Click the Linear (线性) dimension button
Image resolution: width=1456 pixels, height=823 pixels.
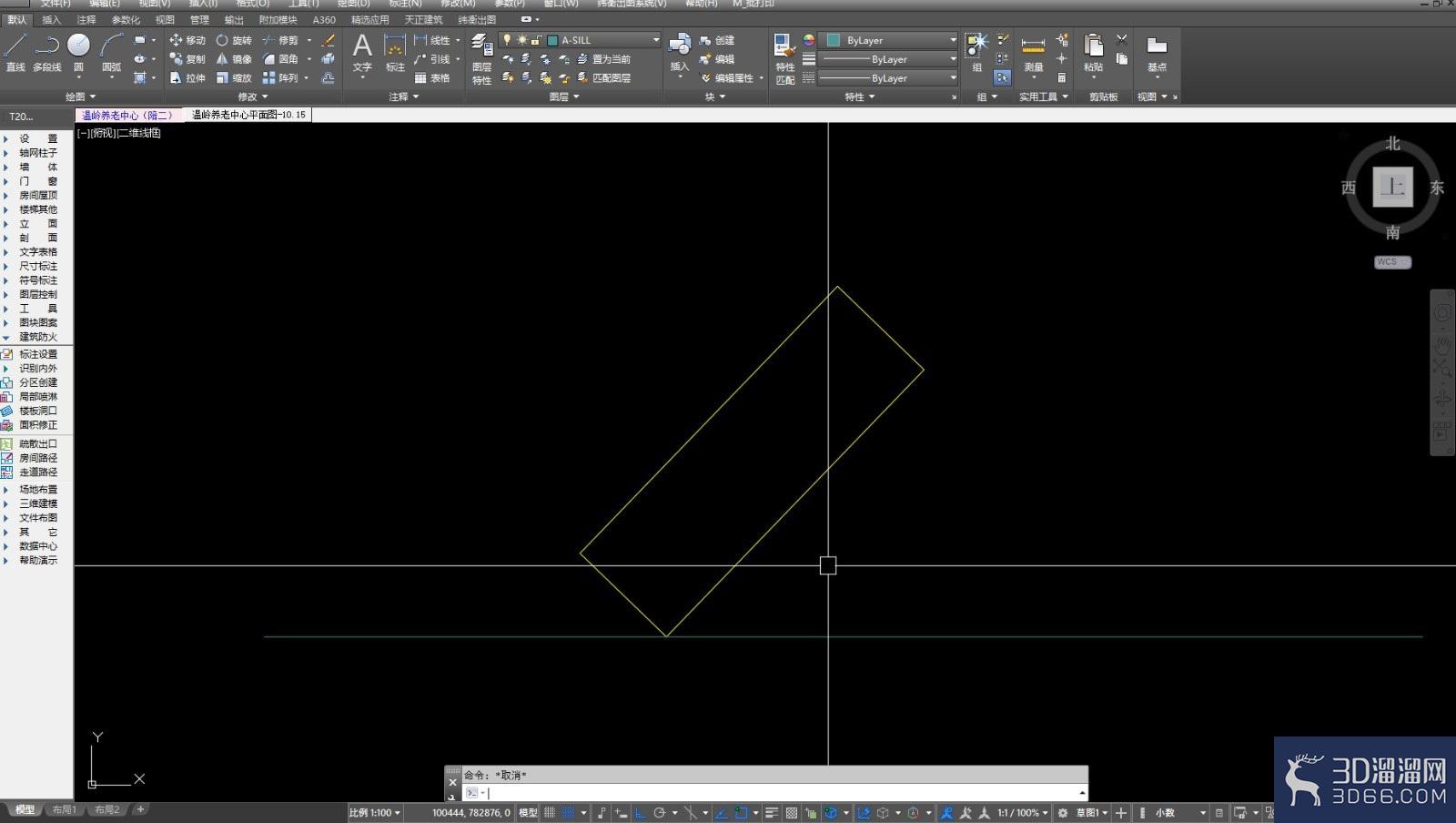[432, 40]
